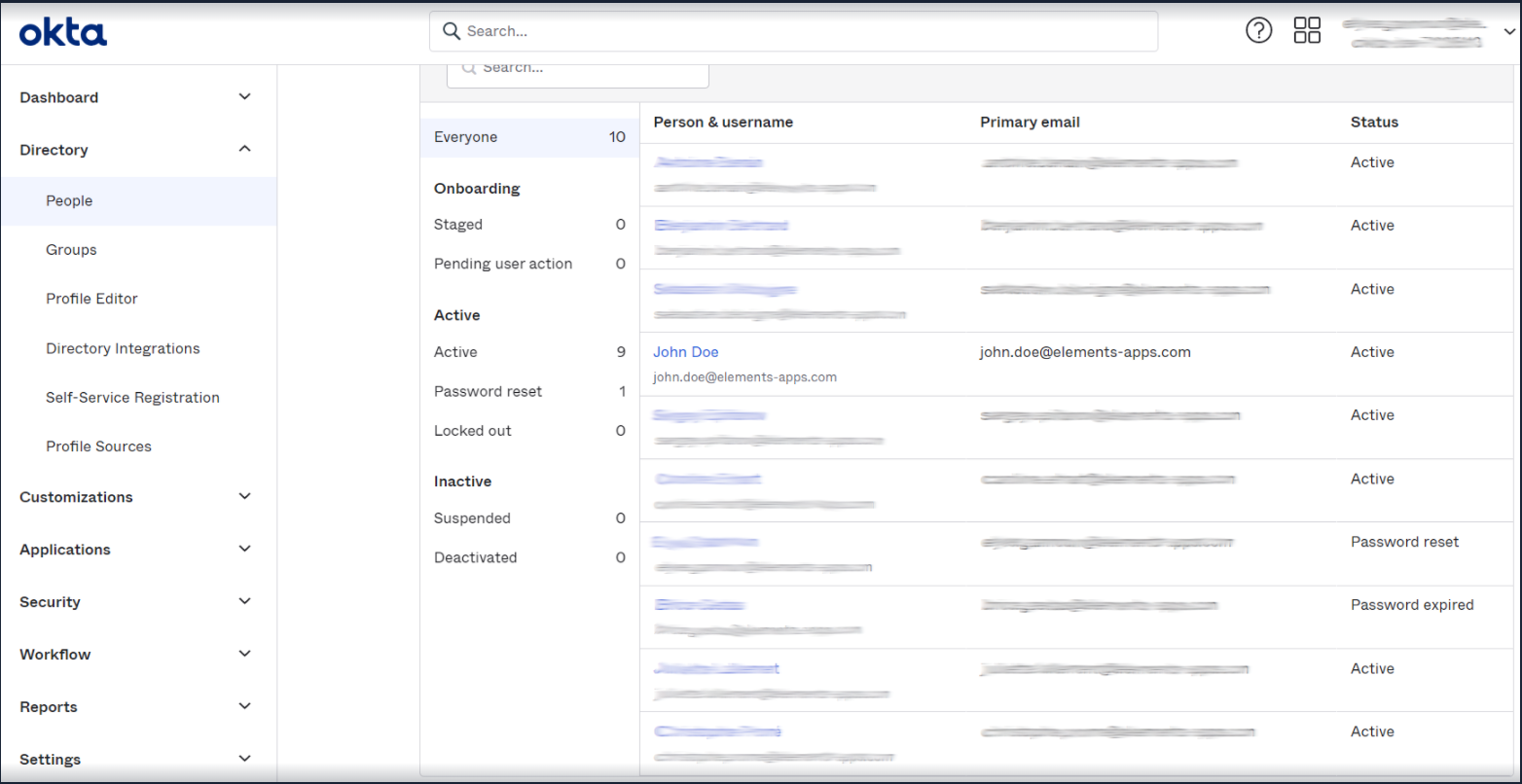The height and width of the screenshot is (784, 1522).
Task: Collapse the Directory section chevron
Action: 245,149
